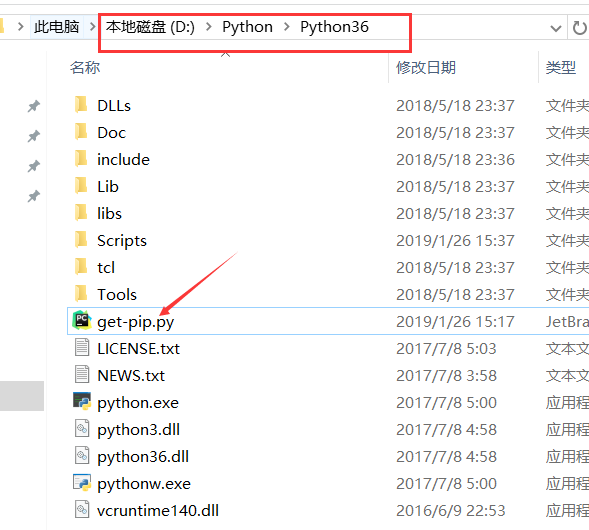The width and height of the screenshot is (589, 530).
Task: Click the Python36 breadcrumb segment
Action: [x=334, y=27]
